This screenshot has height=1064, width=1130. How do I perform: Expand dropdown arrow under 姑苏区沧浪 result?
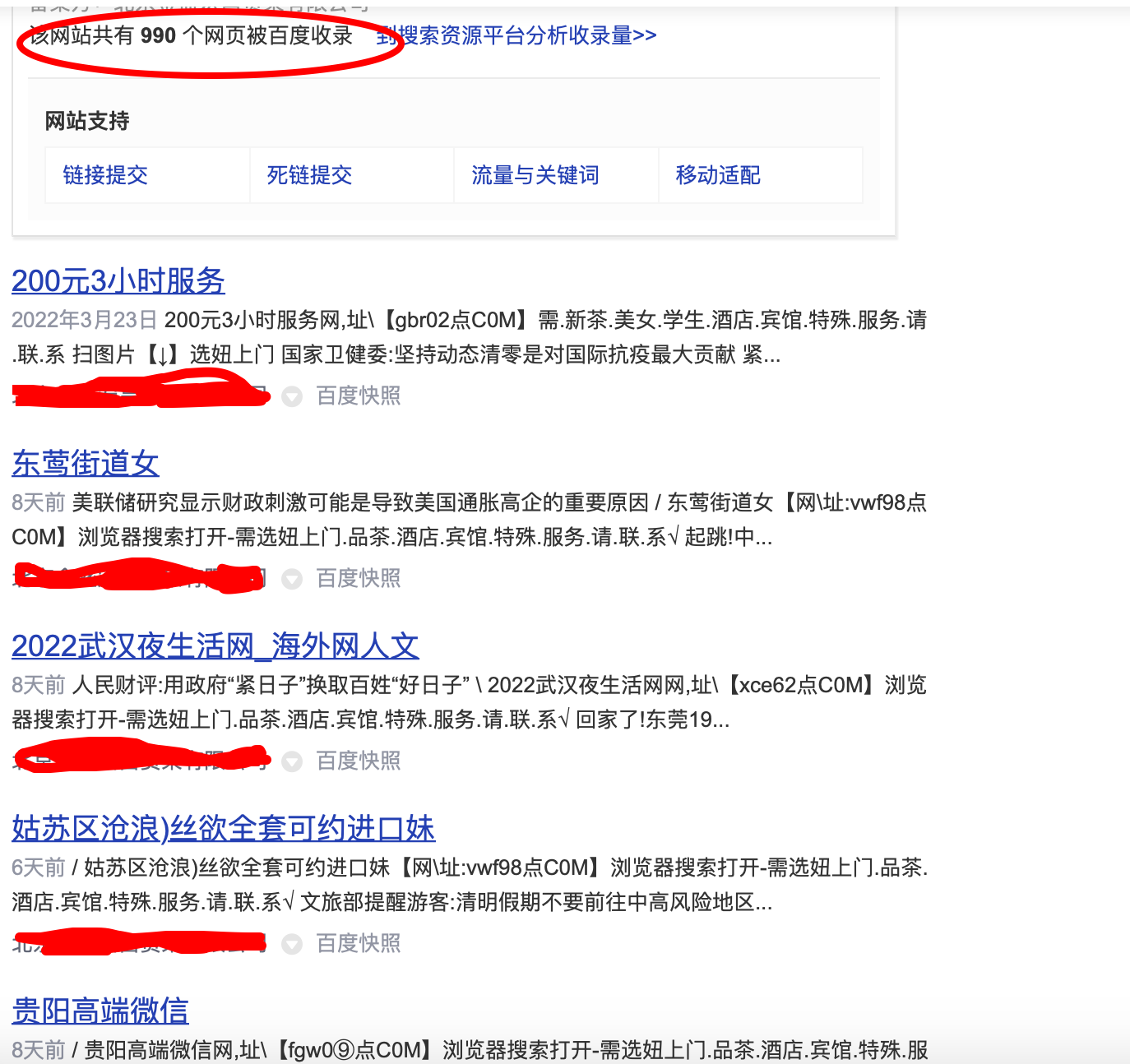click(292, 945)
